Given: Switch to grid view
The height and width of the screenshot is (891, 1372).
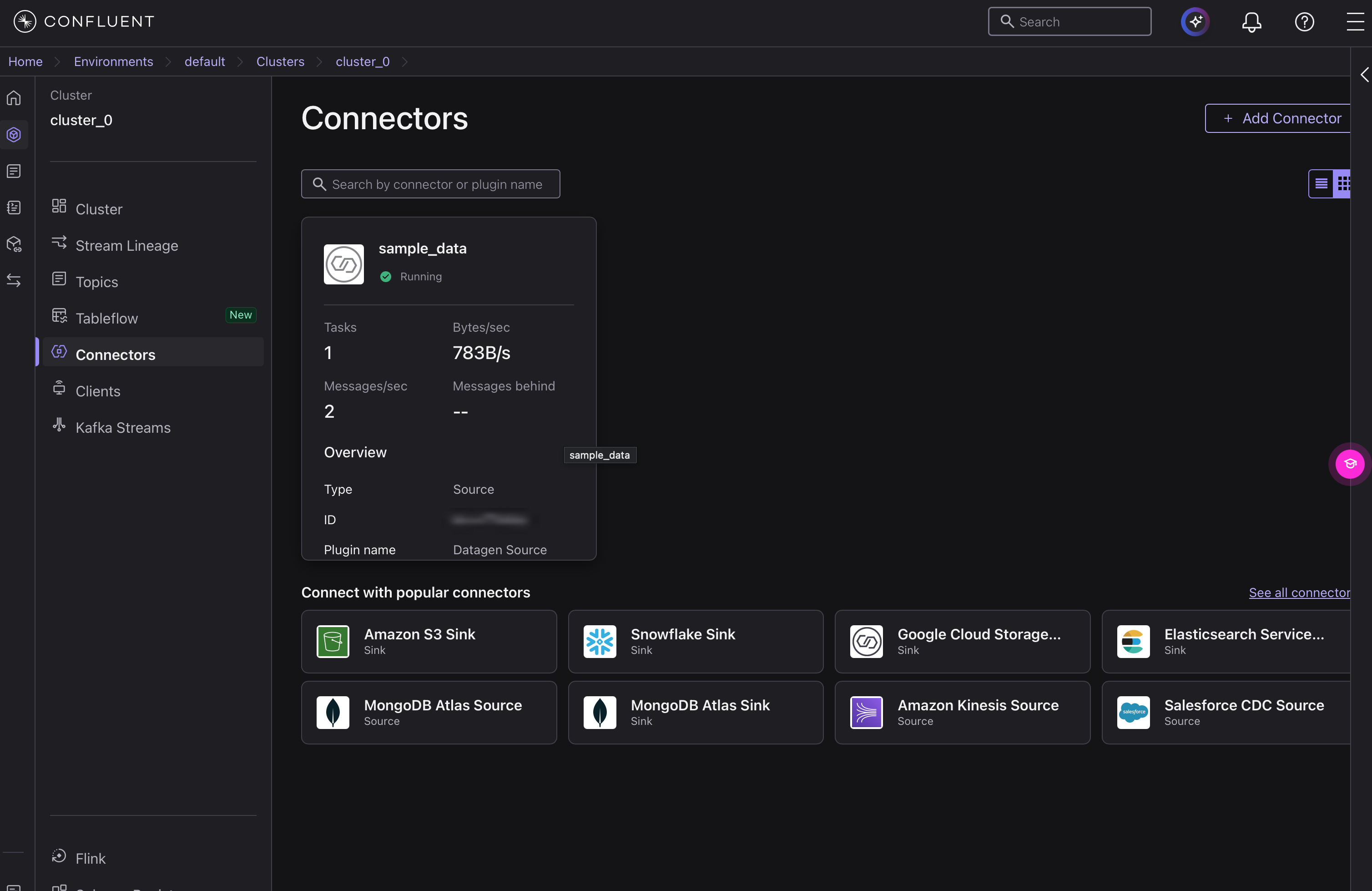Looking at the screenshot, I should pyautogui.click(x=1342, y=184).
